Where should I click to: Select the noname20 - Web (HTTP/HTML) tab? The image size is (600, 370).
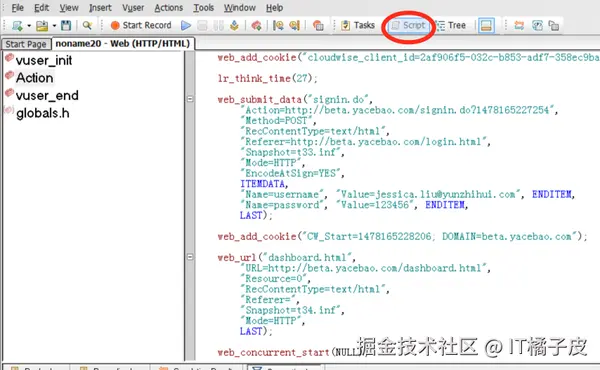coord(123,44)
